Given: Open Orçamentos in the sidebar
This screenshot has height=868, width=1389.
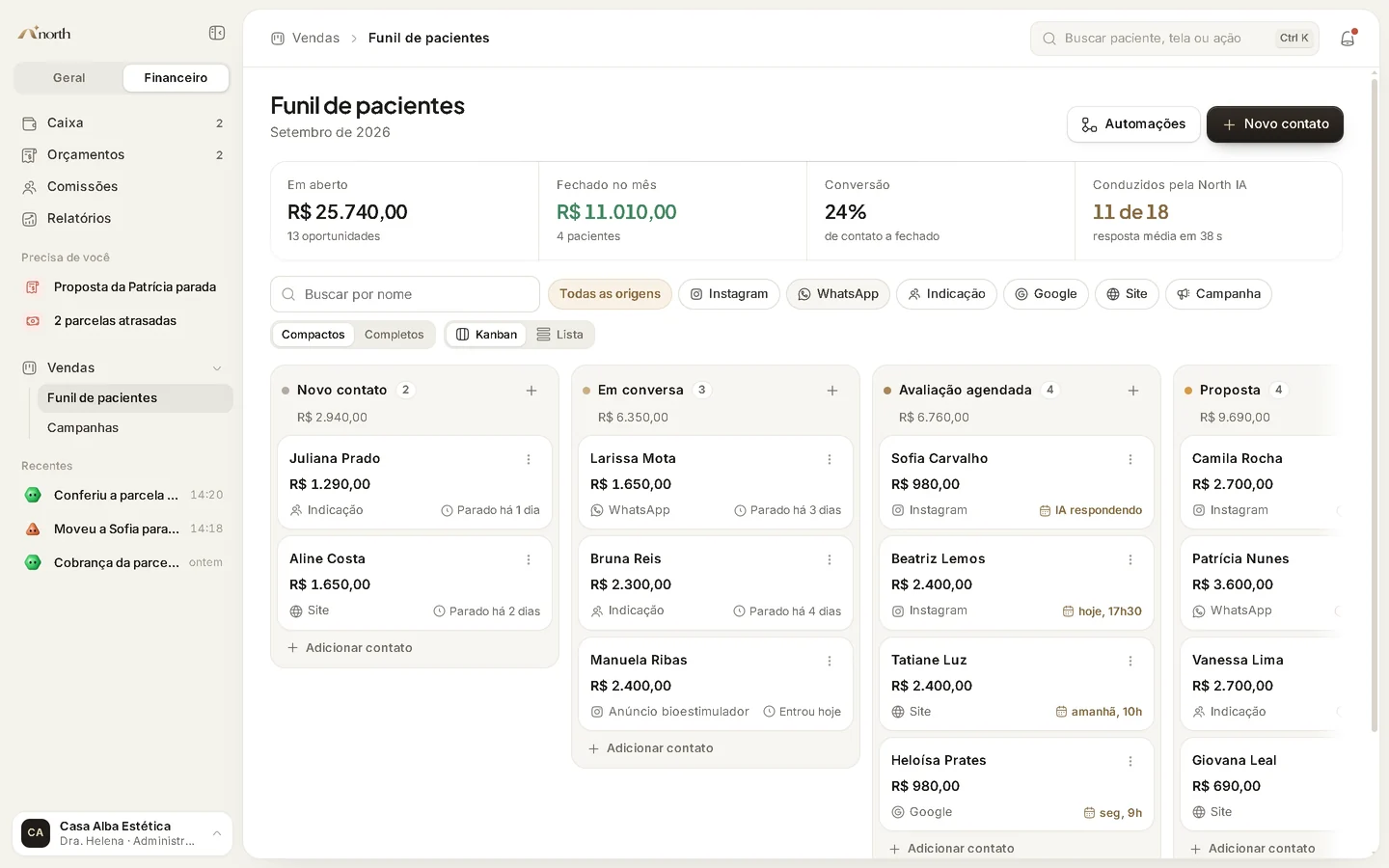Looking at the screenshot, I should [123, 154].
